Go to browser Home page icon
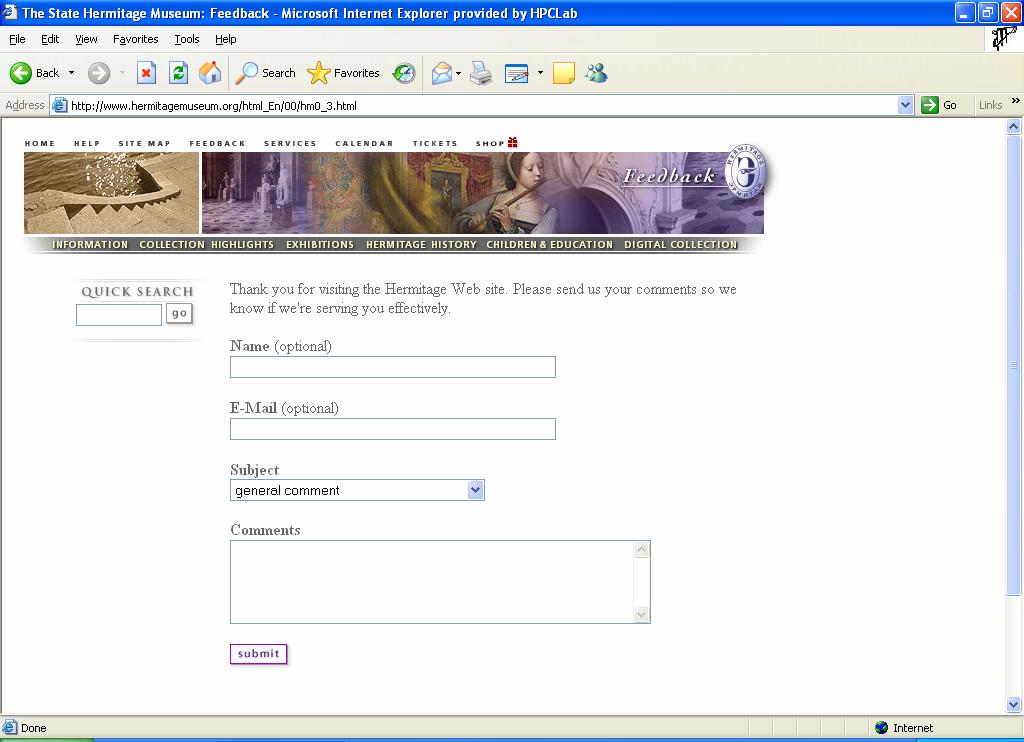Image resolution: width=1024 pixels, height=742 pixels. [210, 73]
